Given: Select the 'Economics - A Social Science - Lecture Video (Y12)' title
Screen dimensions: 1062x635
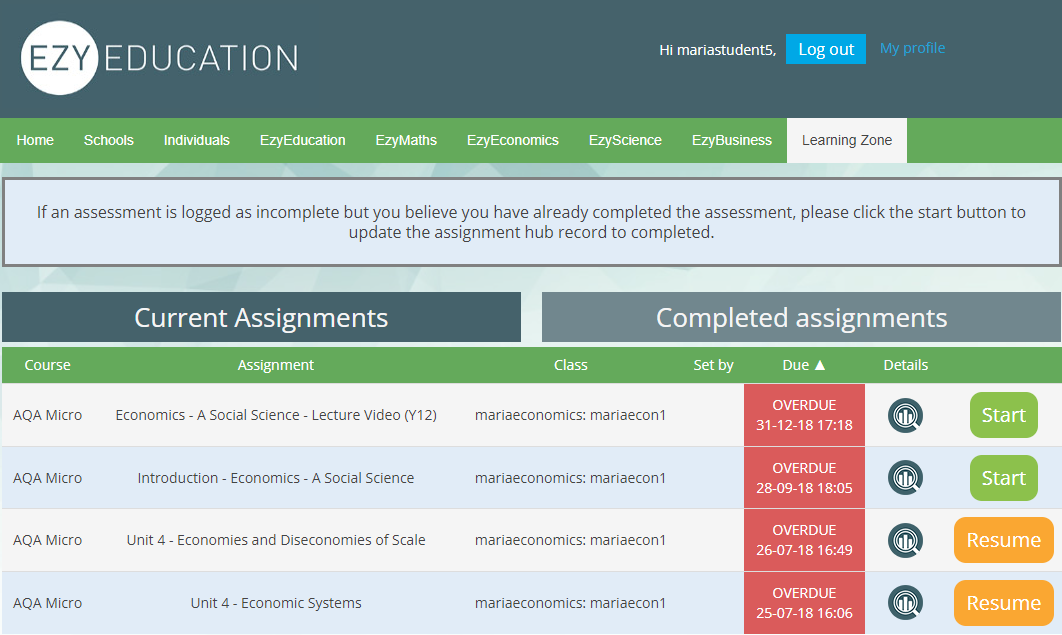Looking at the screenshot, I should [276, 415].
